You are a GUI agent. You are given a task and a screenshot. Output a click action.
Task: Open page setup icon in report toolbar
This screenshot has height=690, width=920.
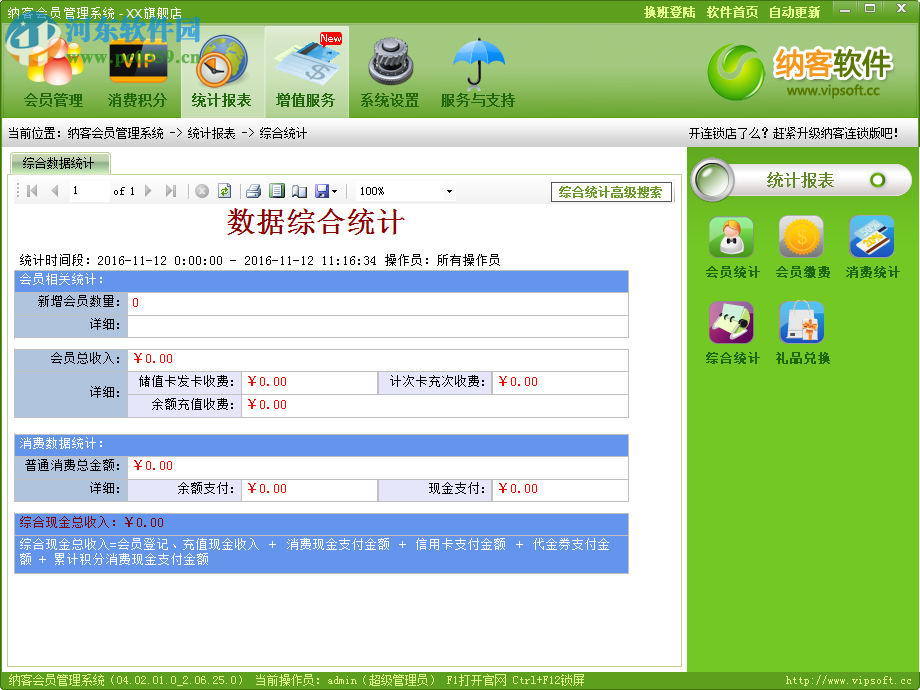(297, 191)
